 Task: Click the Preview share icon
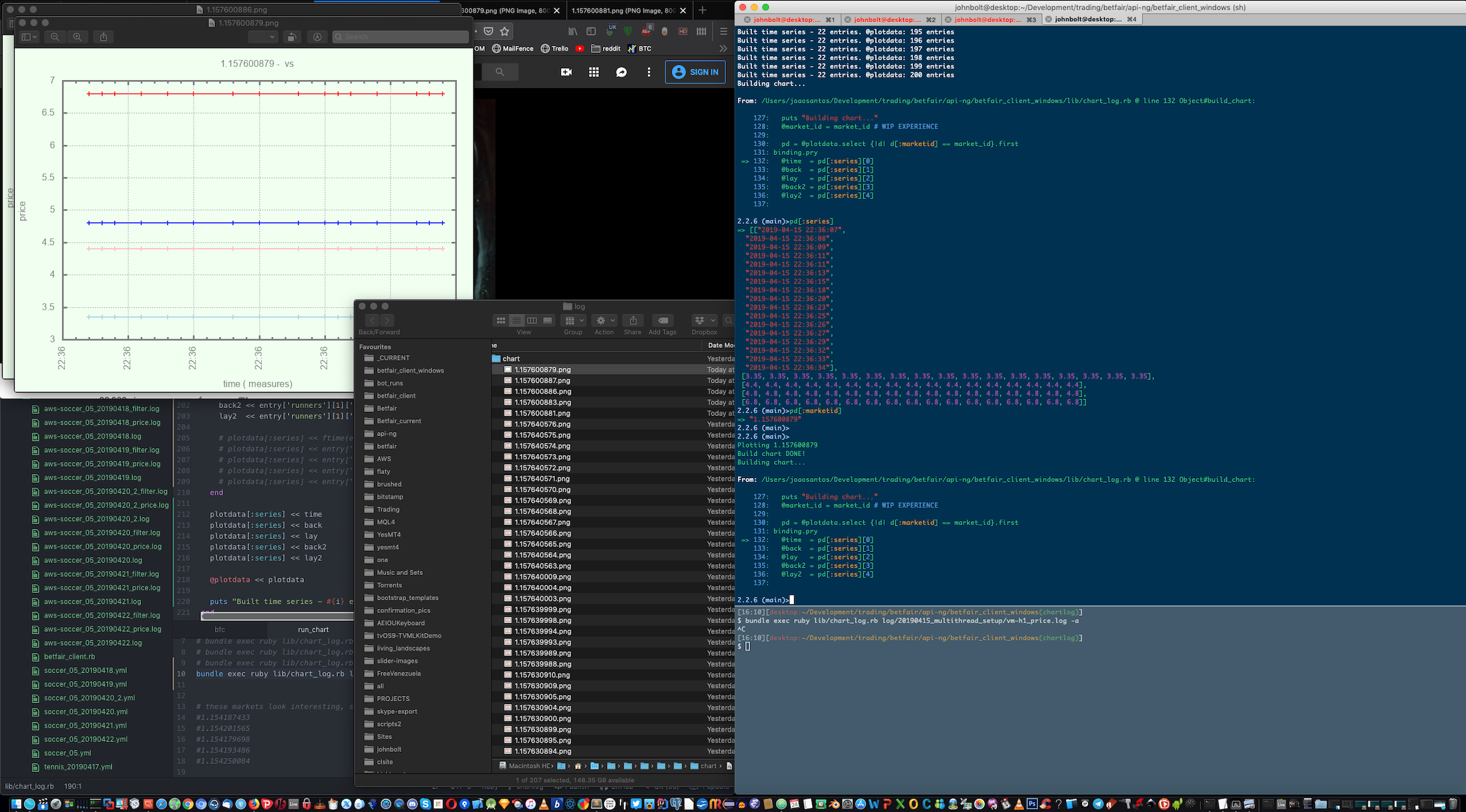104,37
